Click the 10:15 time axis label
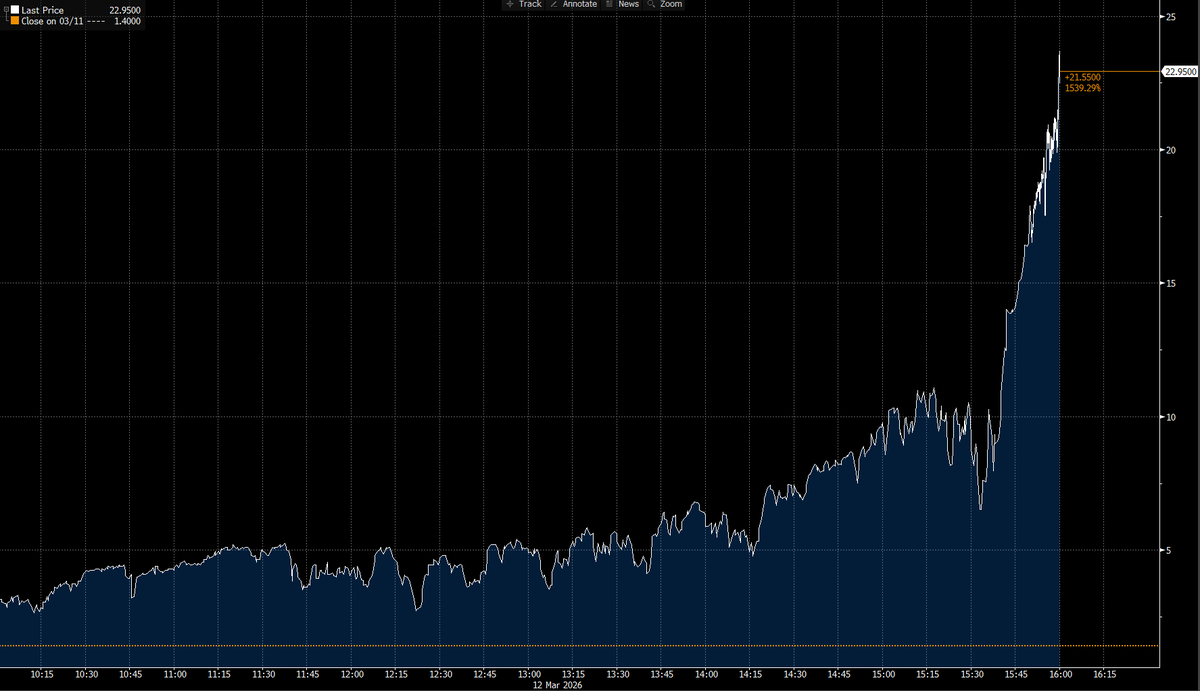Image resolution: width=1200 pixels, height=691 pixels. (42, 674)
